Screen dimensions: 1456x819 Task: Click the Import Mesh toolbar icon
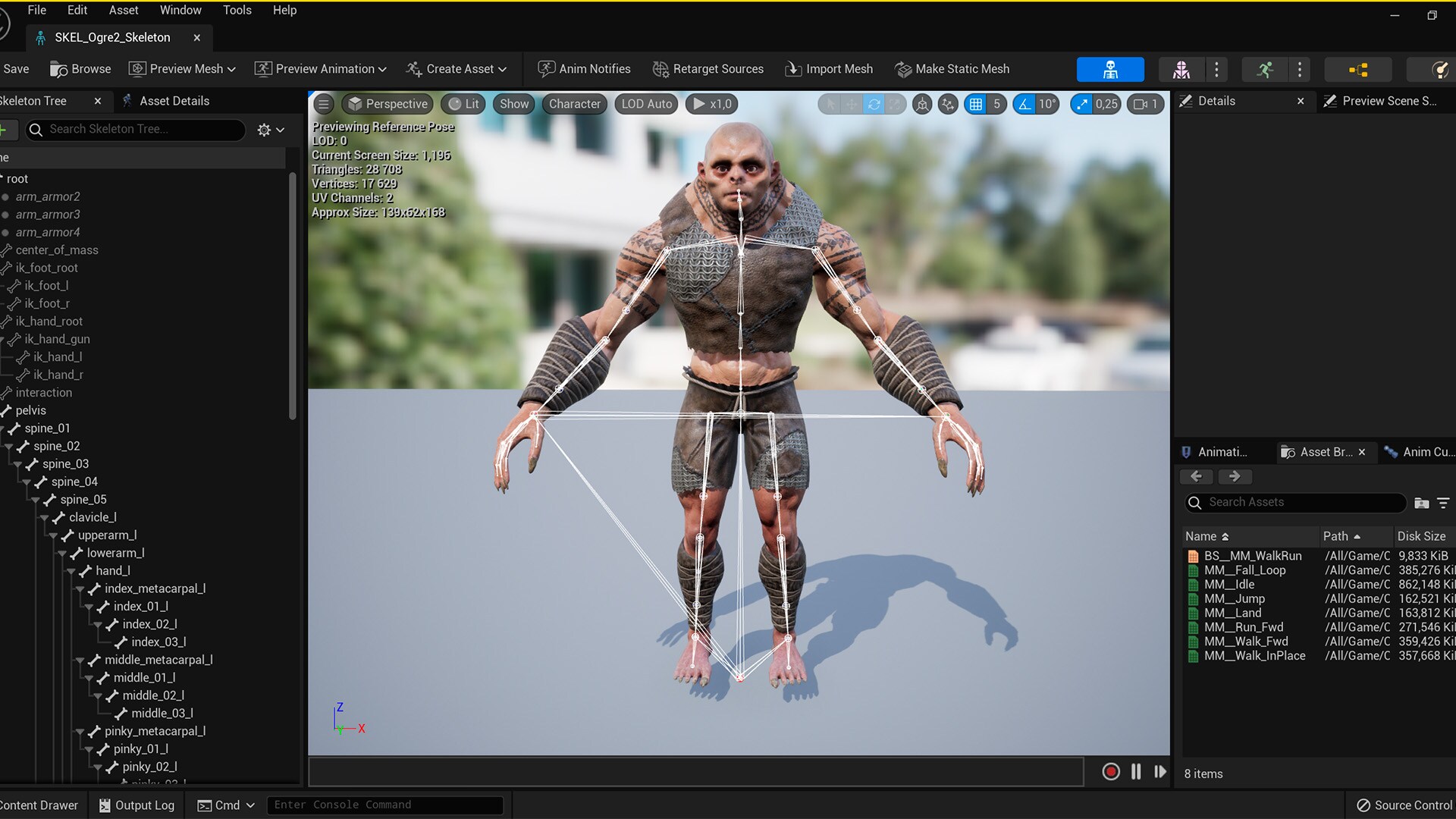click(x=828, y=68)
